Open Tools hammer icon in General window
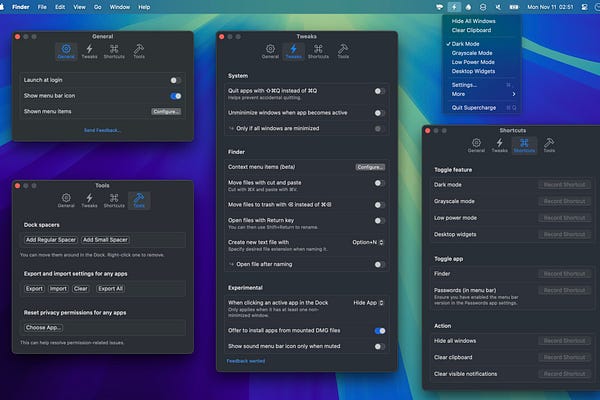Viewport: 600px width, 400px height. tap(139, 51)
